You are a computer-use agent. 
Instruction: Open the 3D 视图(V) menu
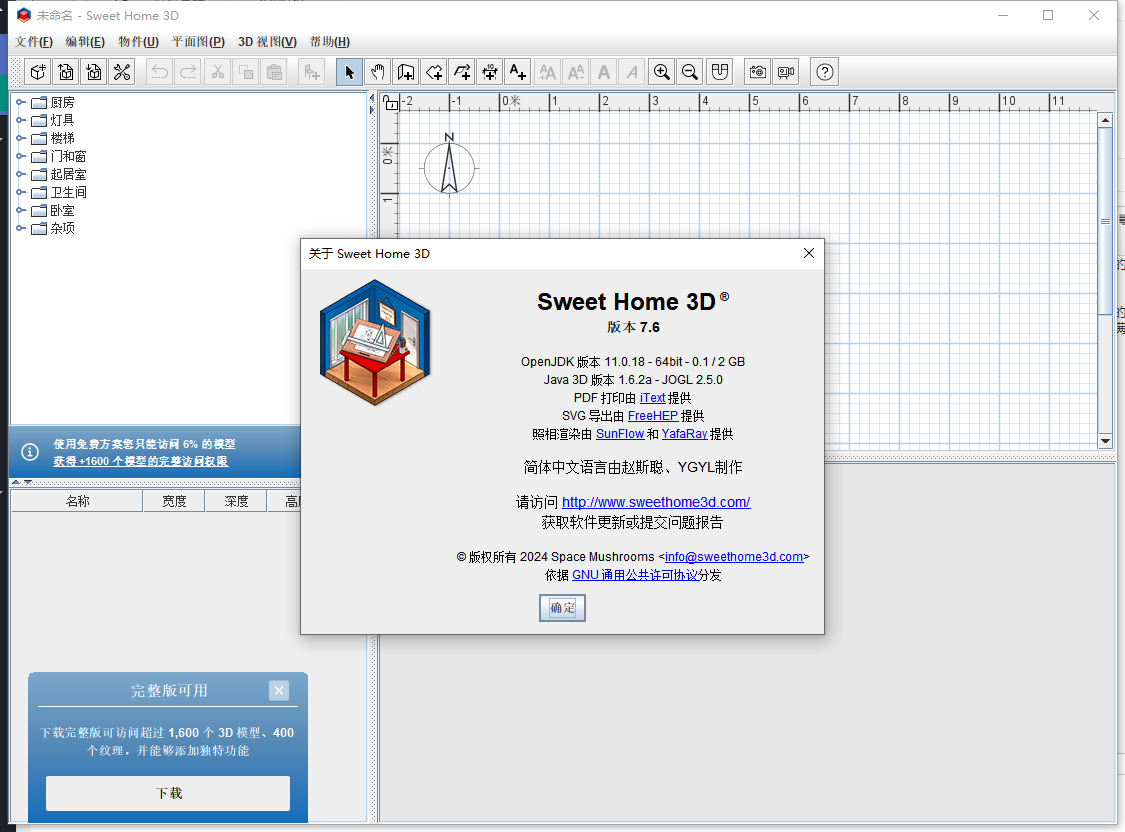(x=267, y=42)
